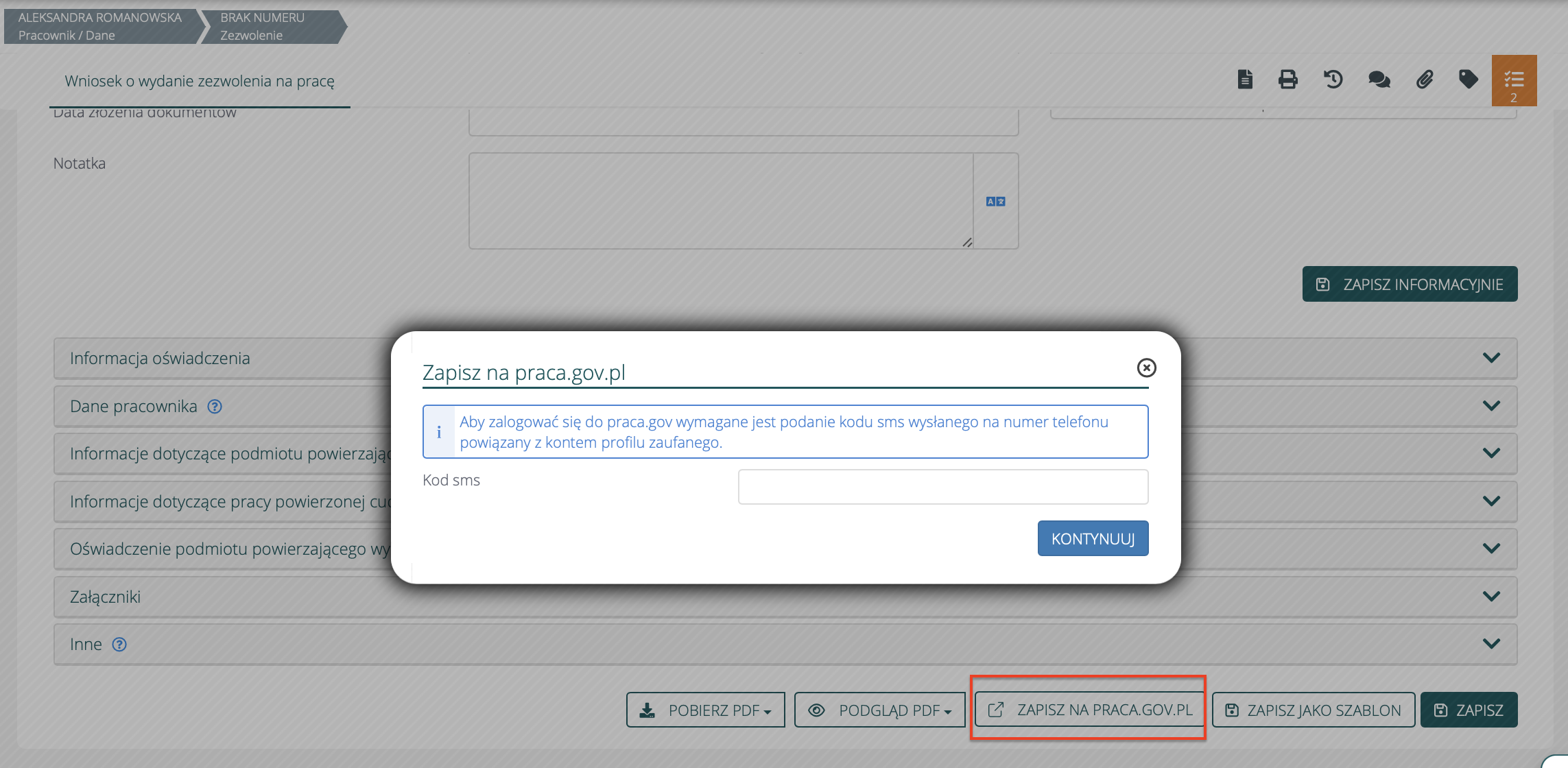Viewport: 1568px width, 768px height.
Task: Click the paperclip attachments icon
Action: pyautogui.click(x=1425, y=80)
